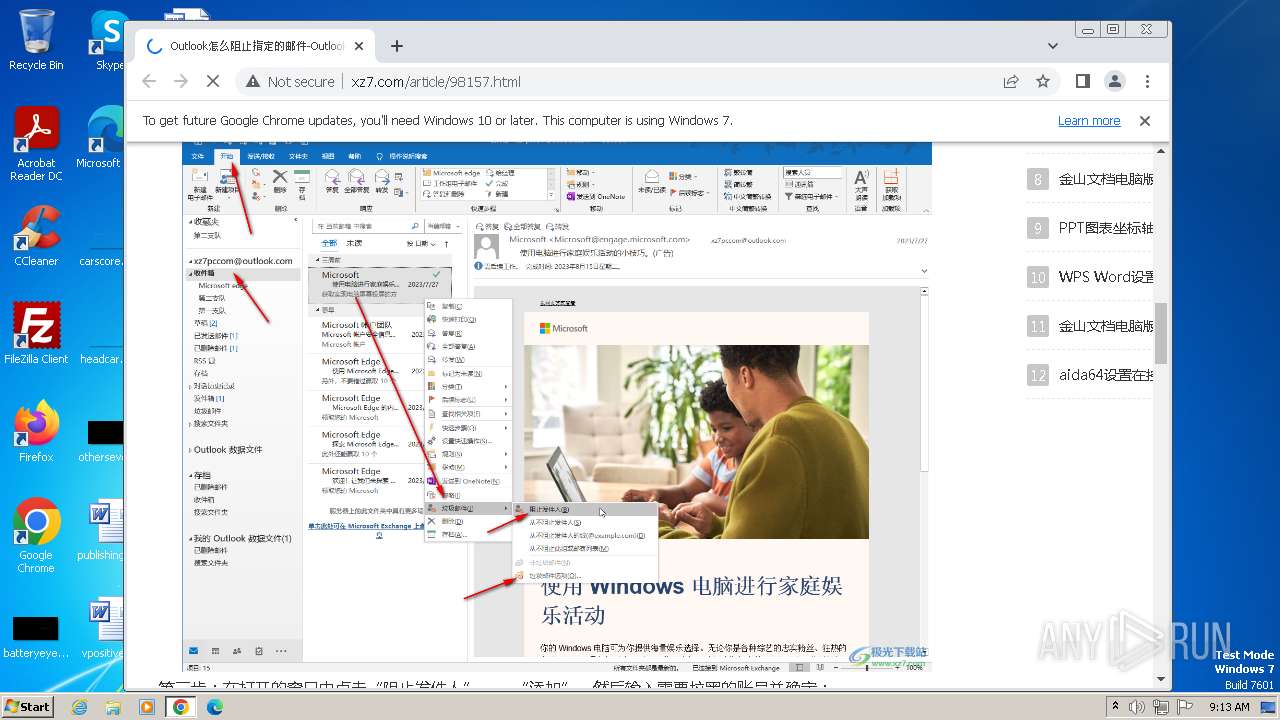The image size is (1280, 720).
Task: Go back in Chrome
Action: [149, 82]
